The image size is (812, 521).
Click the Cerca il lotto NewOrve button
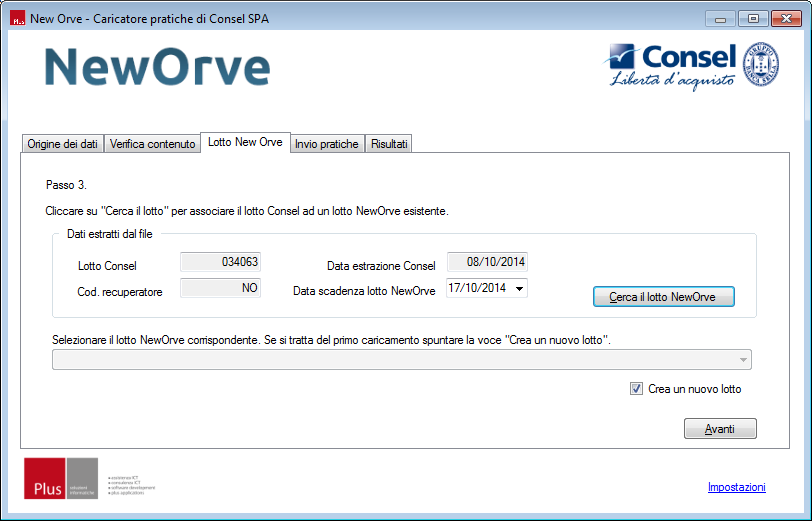tap(663, 297)
